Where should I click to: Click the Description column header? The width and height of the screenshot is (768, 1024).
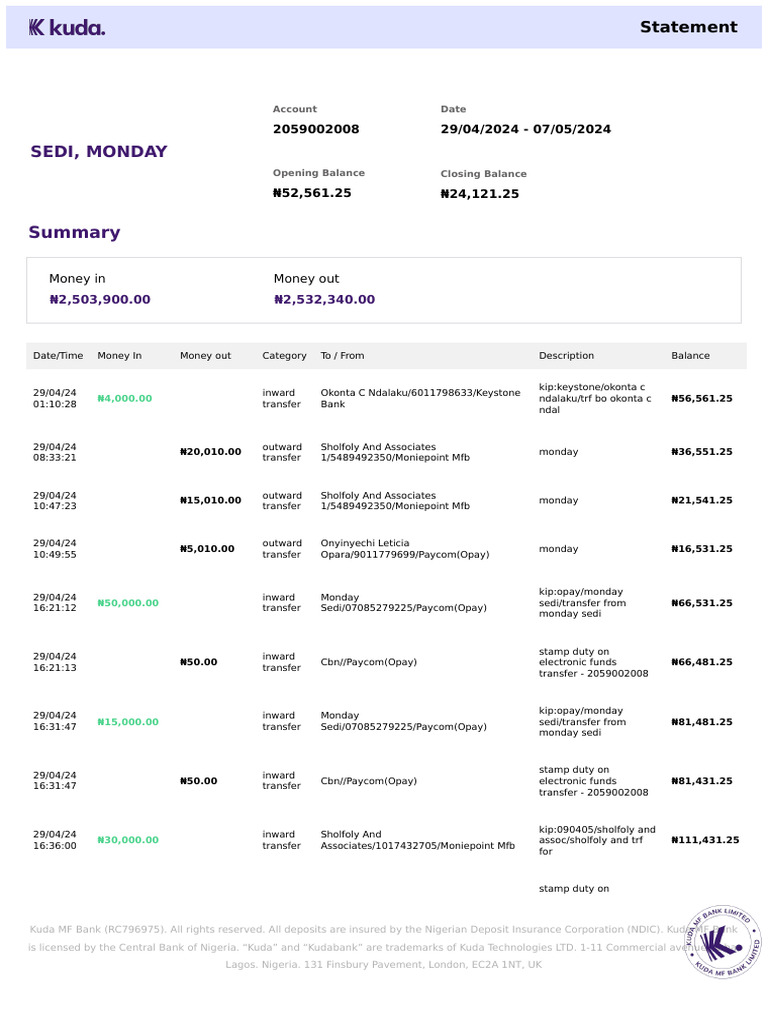coord(566,356)
